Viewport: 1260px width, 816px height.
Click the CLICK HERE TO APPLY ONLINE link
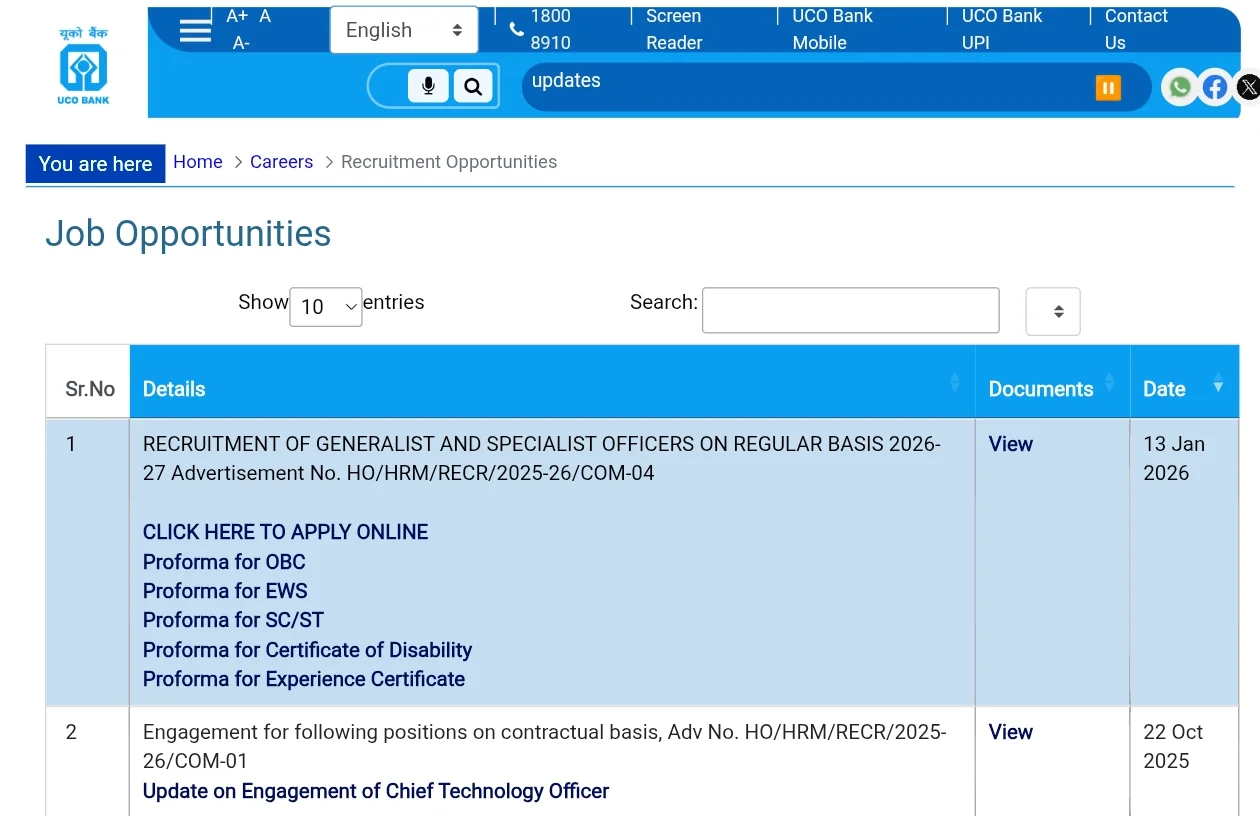tap(285, 532)
